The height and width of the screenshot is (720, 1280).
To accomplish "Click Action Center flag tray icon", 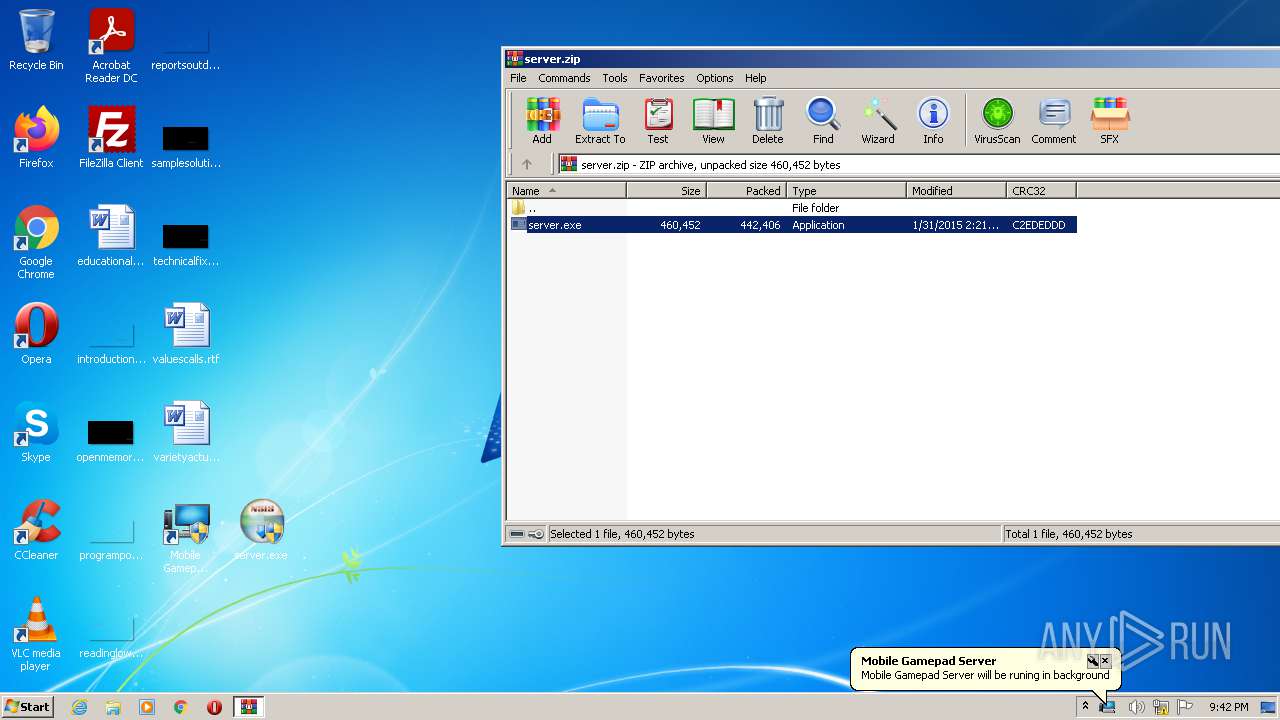I will coord(1185,707).
